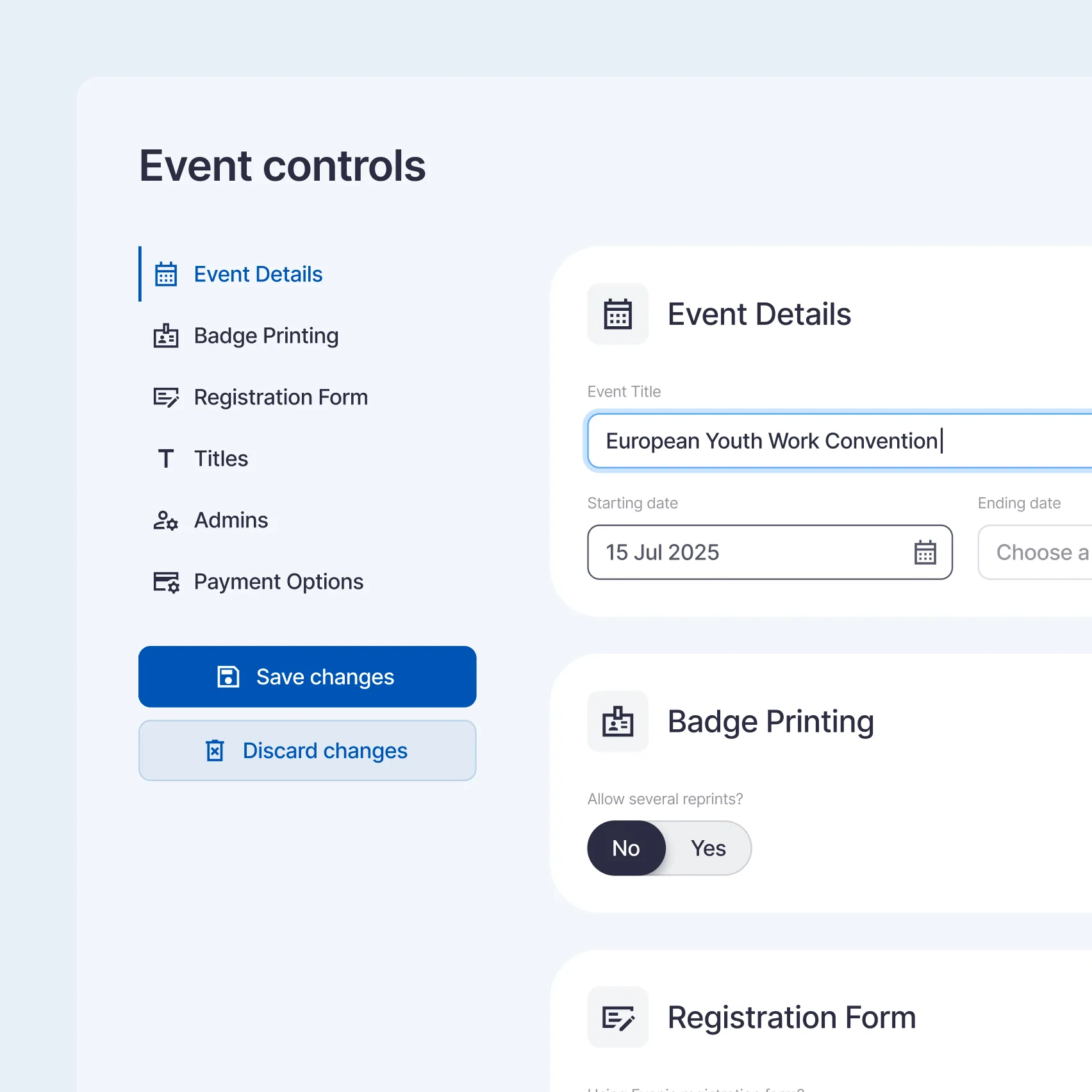The image size is (1092, 1092).
Task: Click the calendar picker icon in Starting date
Action: pos(925,552)
